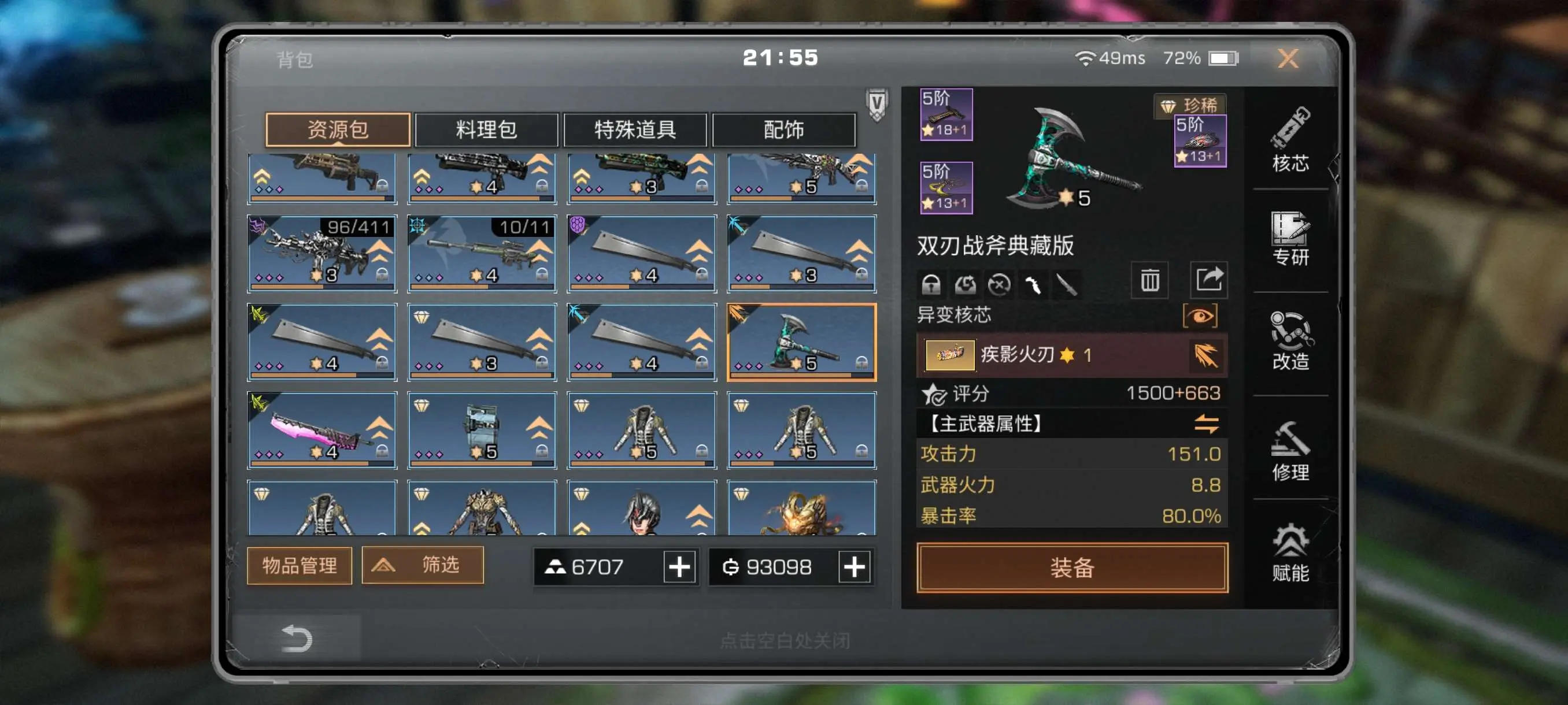Viewport: 1568px width, 705px height.
Task: Click the back arrow icon
Action: click(x=297, y=638)
